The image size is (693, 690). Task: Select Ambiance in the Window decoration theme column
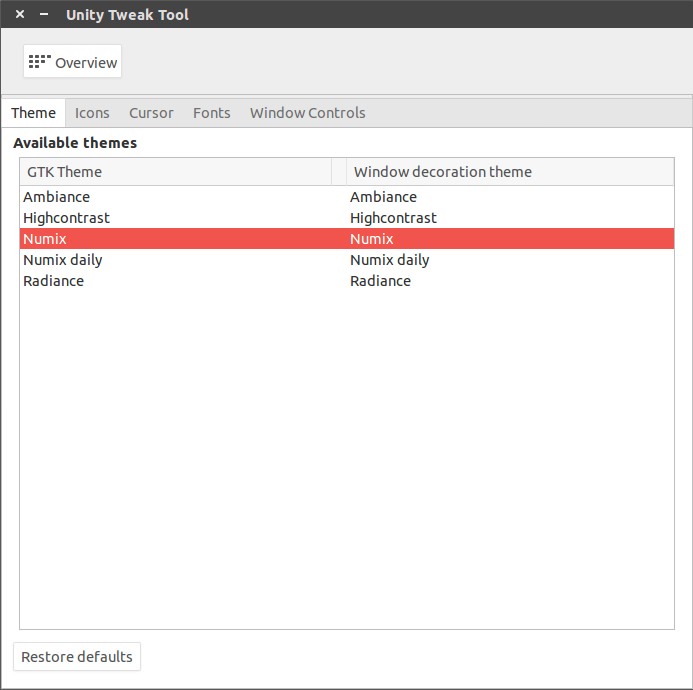(383, 197)
